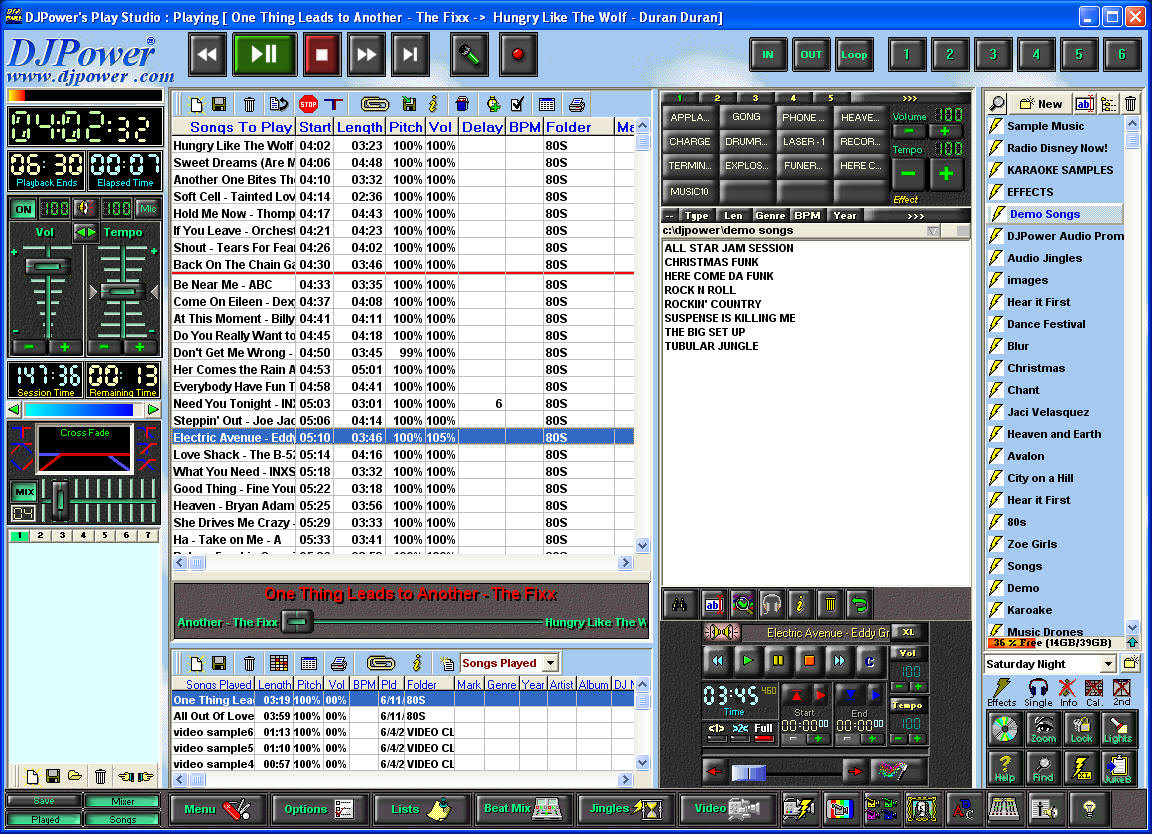Click the red record button
The height and width of the screenshot is (834, 1152).
[518, 54]
